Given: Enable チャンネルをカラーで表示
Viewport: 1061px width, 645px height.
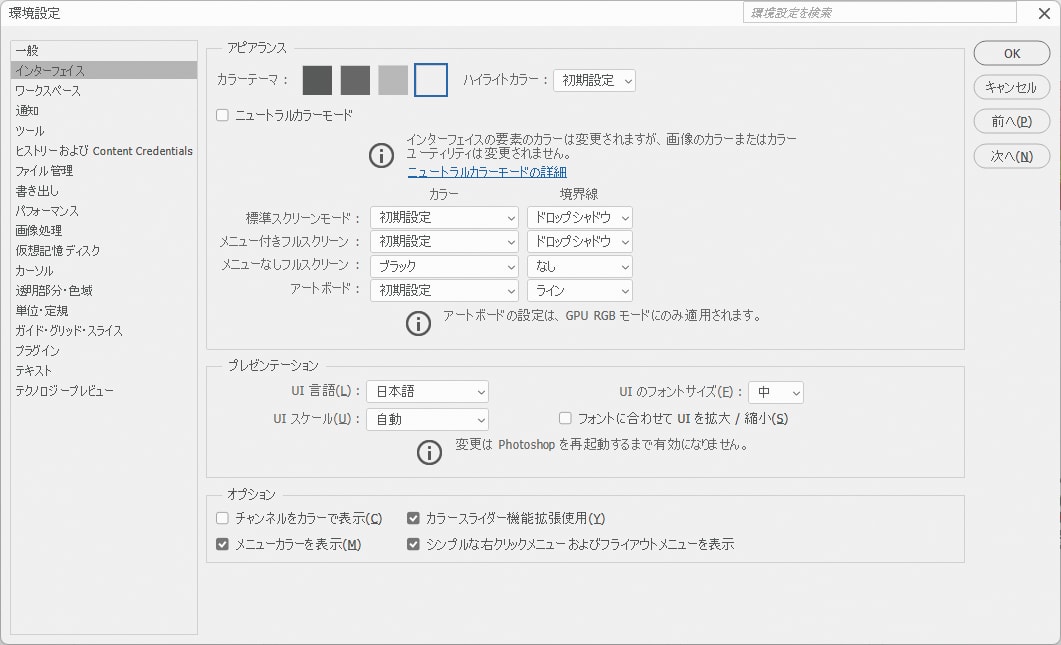Looking at the screenshot, I should [x=222, y=519].
